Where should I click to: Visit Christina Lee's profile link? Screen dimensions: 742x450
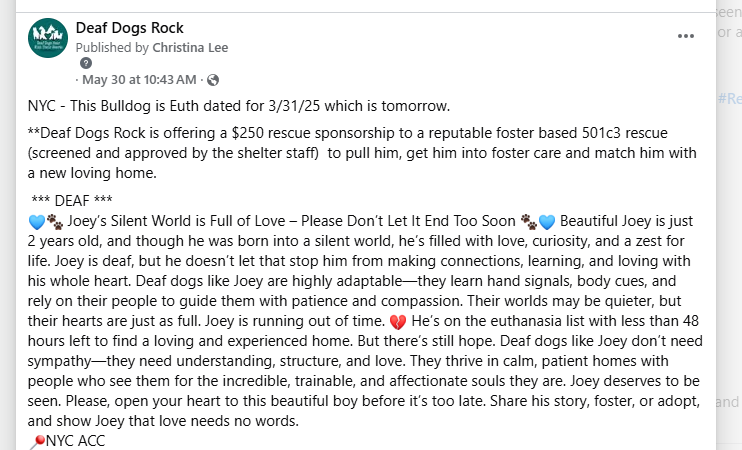coord(190,48)
